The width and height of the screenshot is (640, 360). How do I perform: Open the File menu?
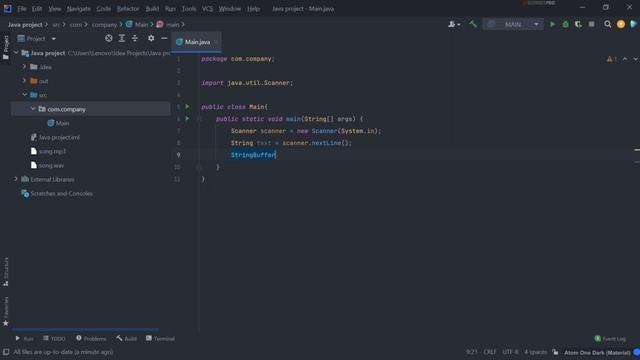coord(22,9)
